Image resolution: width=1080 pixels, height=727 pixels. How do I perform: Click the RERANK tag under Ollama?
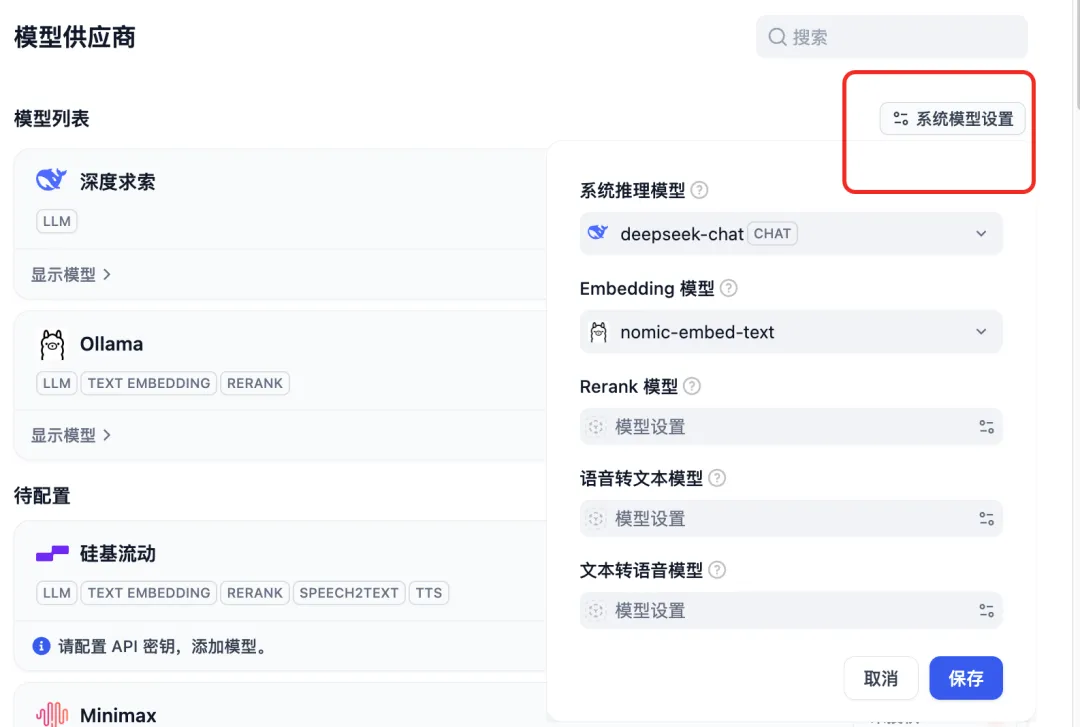(x=255, y=383)
